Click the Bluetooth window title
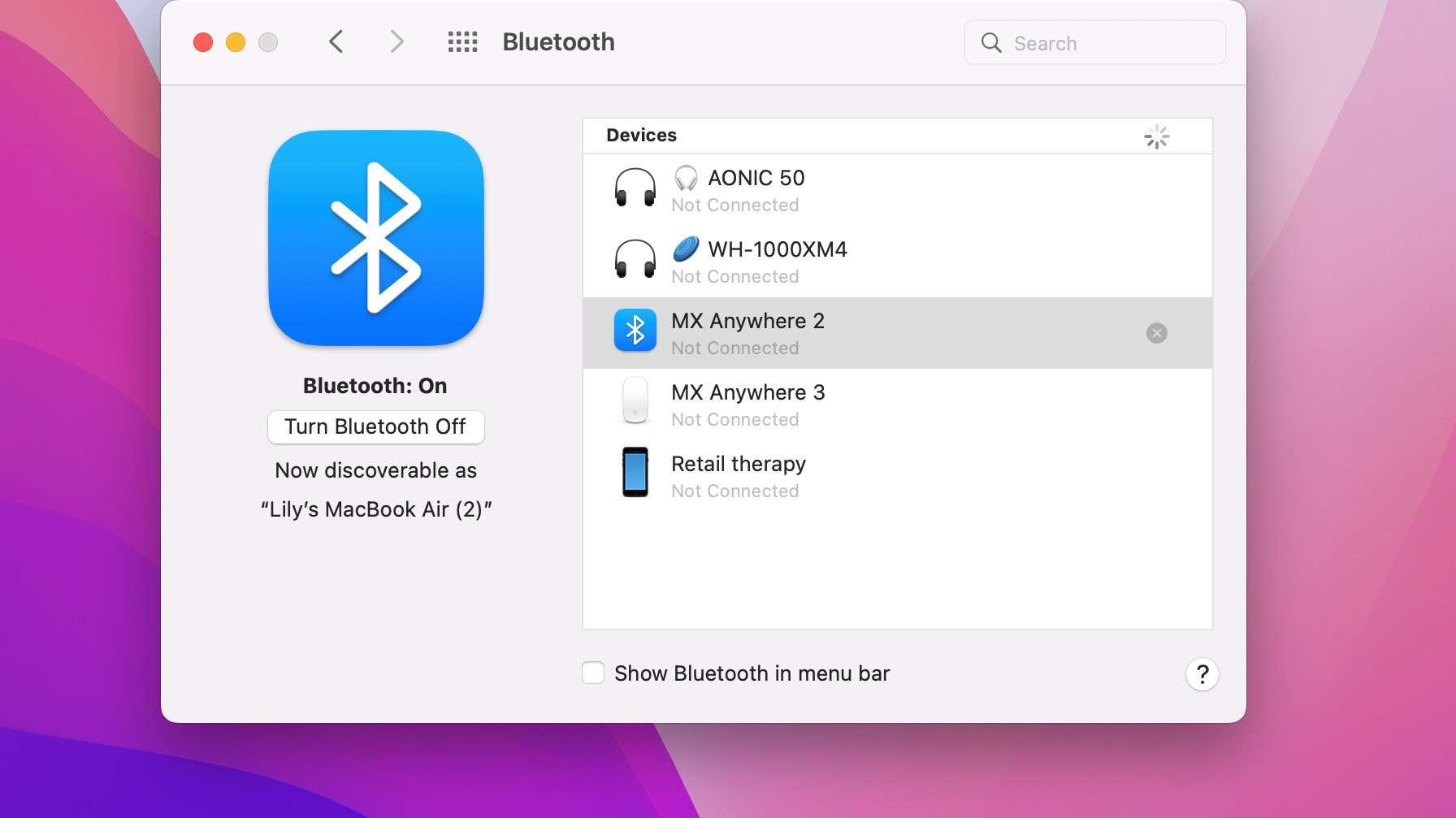This screenshot has width=1456, height=818. coord(559,42)
